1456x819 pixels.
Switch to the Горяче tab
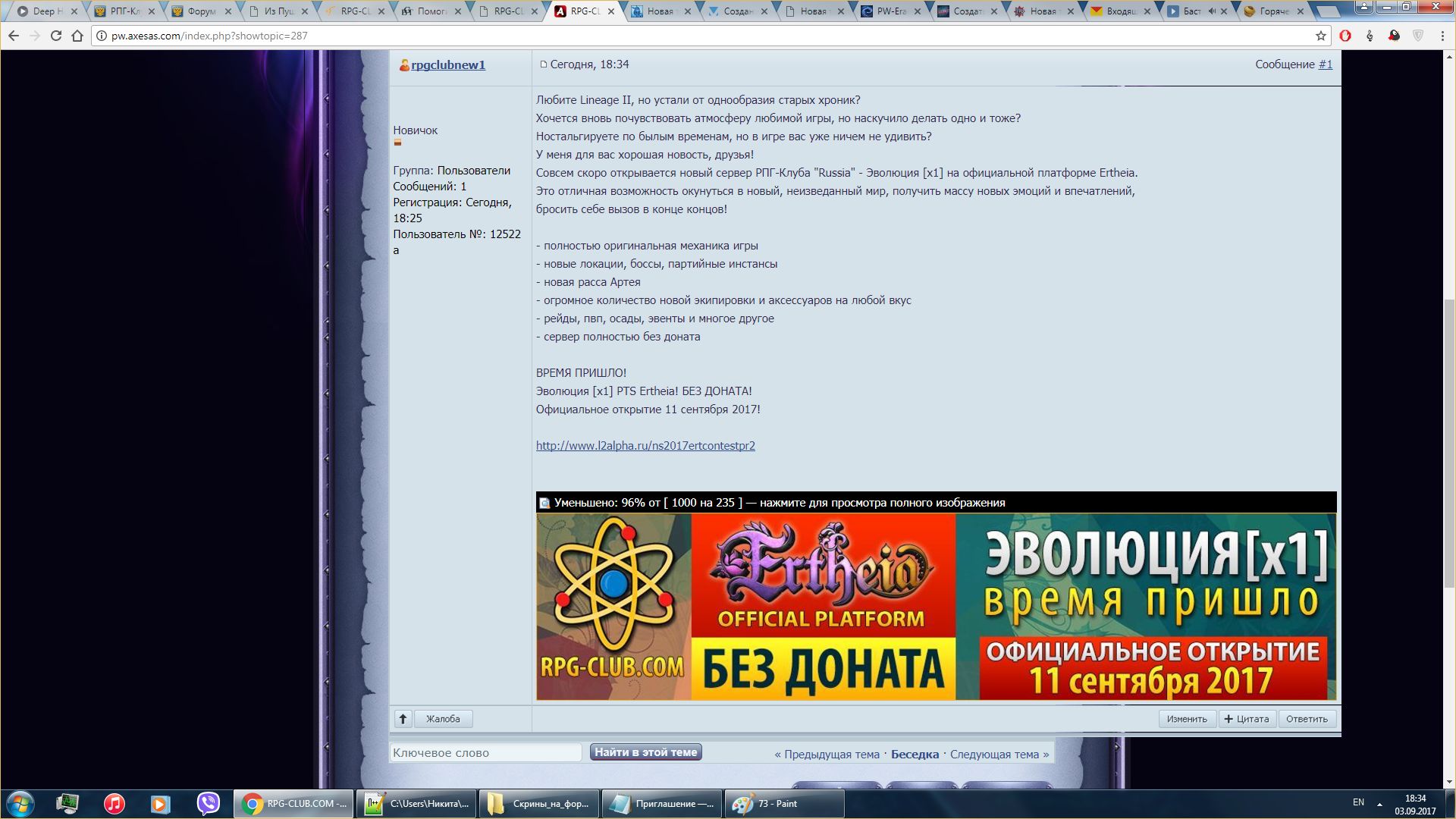coord(1274,11)
